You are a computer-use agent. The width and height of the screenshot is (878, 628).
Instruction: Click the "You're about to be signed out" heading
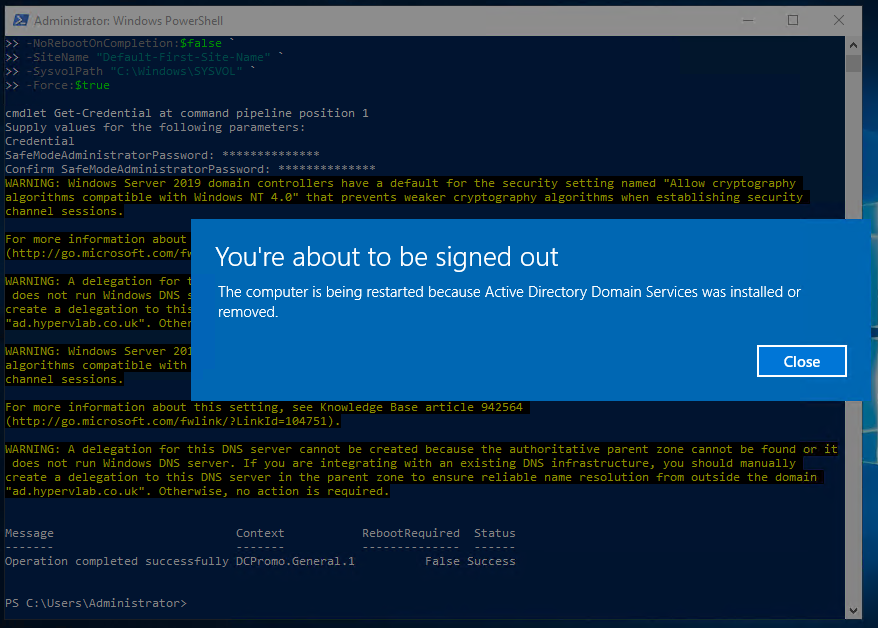click(386, 257)
